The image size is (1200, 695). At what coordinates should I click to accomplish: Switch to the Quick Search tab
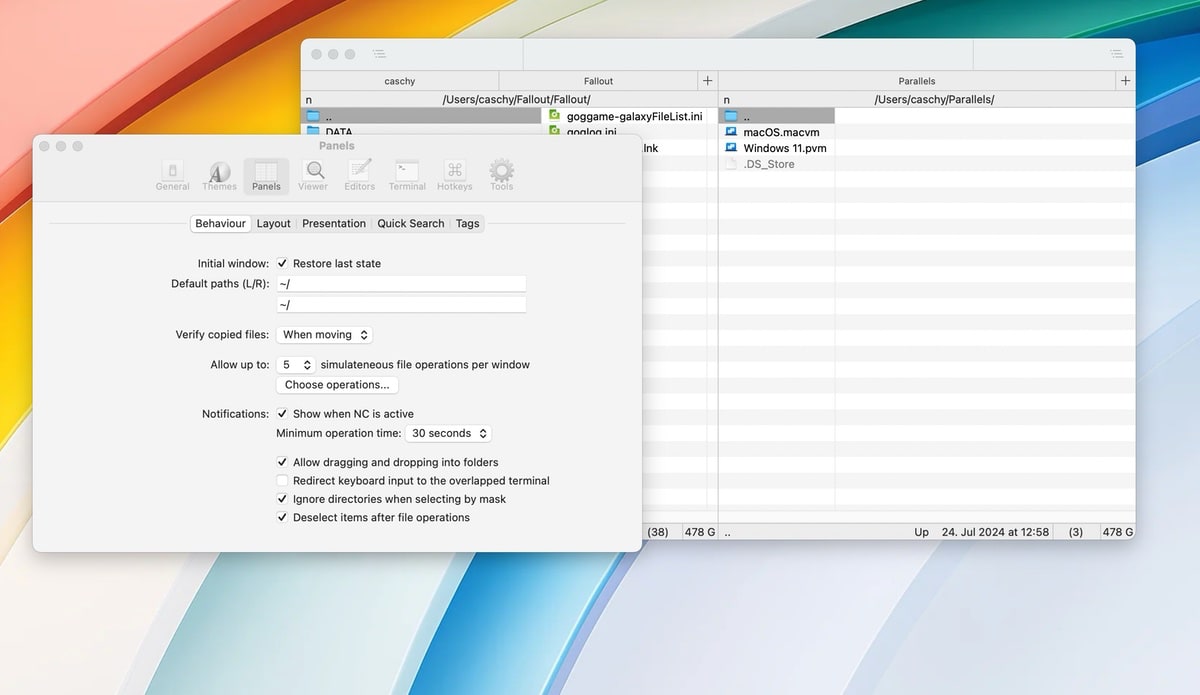pyautogui.click(x=410, y=223)
